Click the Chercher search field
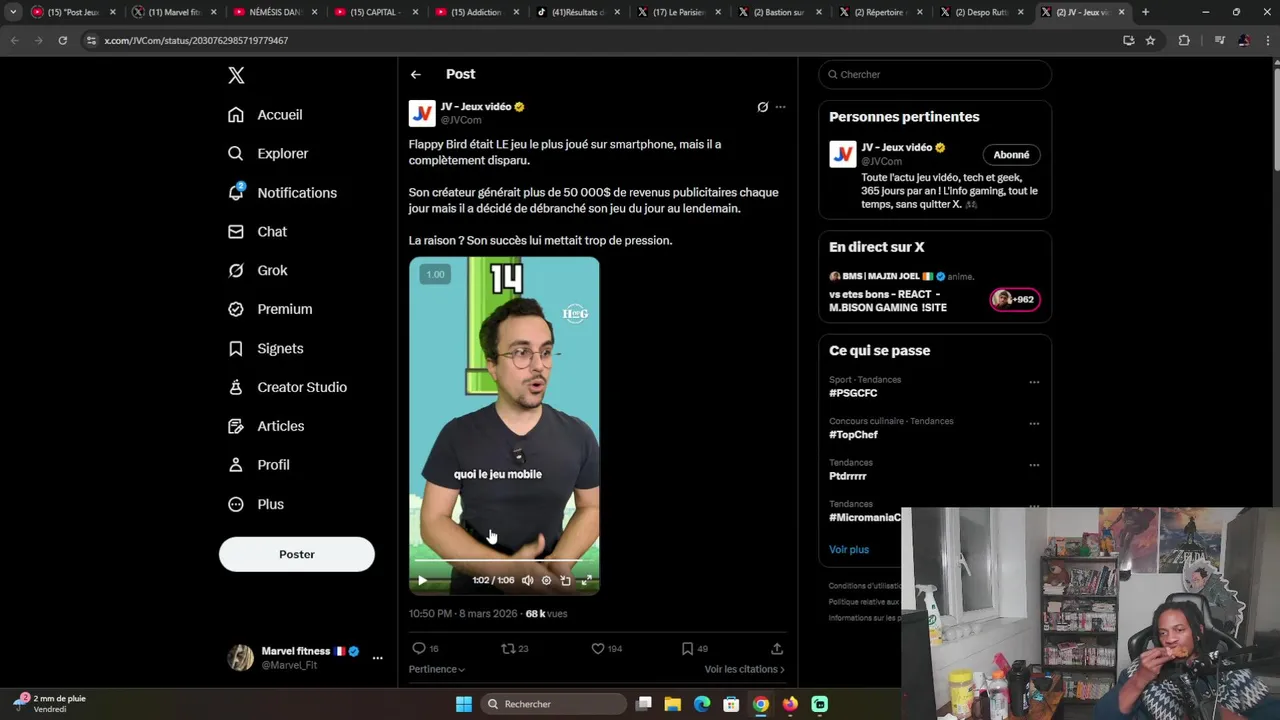Viewport: 1280px width, 720px height. [935, 75]
